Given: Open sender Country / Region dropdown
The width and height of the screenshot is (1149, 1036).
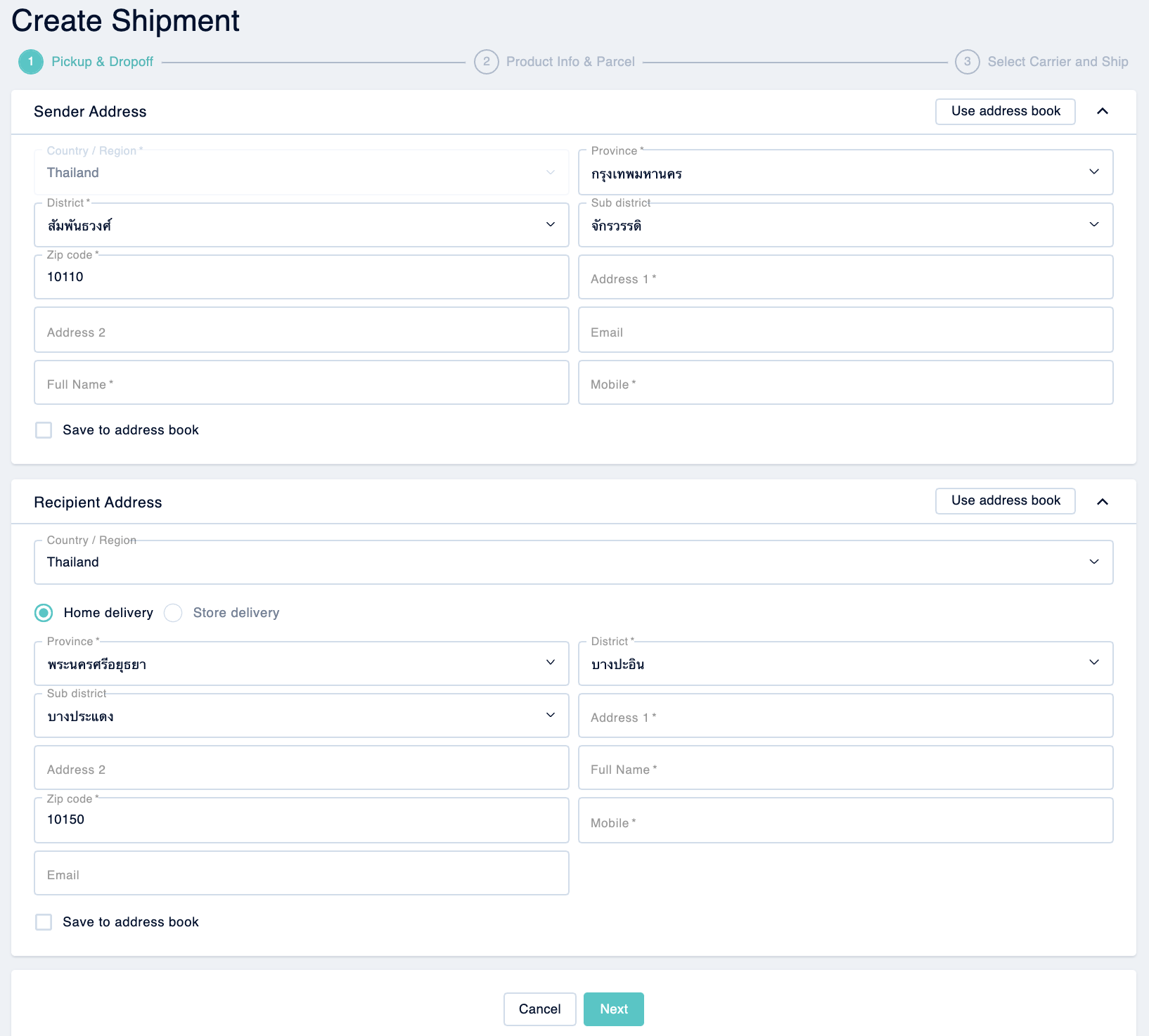Looking at the screenshot, I should pyautogui.click(x=301, y=172).
